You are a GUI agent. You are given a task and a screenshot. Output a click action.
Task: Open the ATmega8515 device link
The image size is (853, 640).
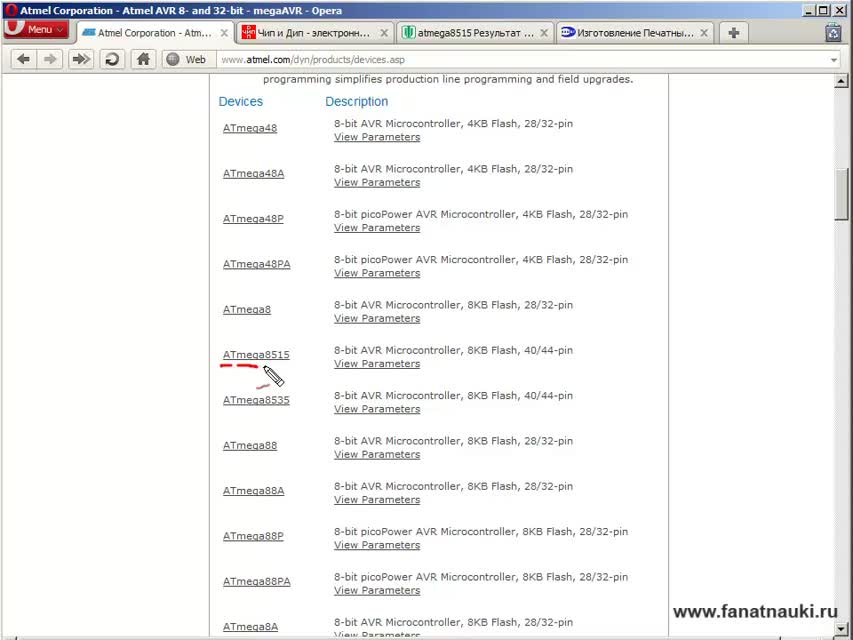(x=256, y=355)
